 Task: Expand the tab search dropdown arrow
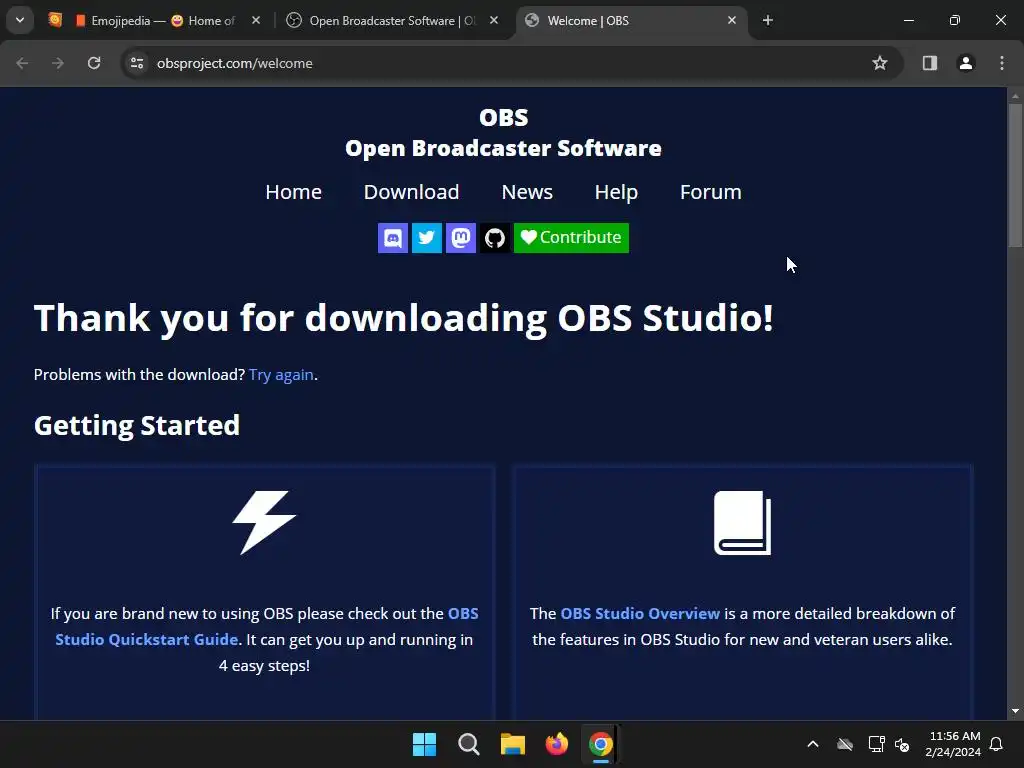[20, 20]
